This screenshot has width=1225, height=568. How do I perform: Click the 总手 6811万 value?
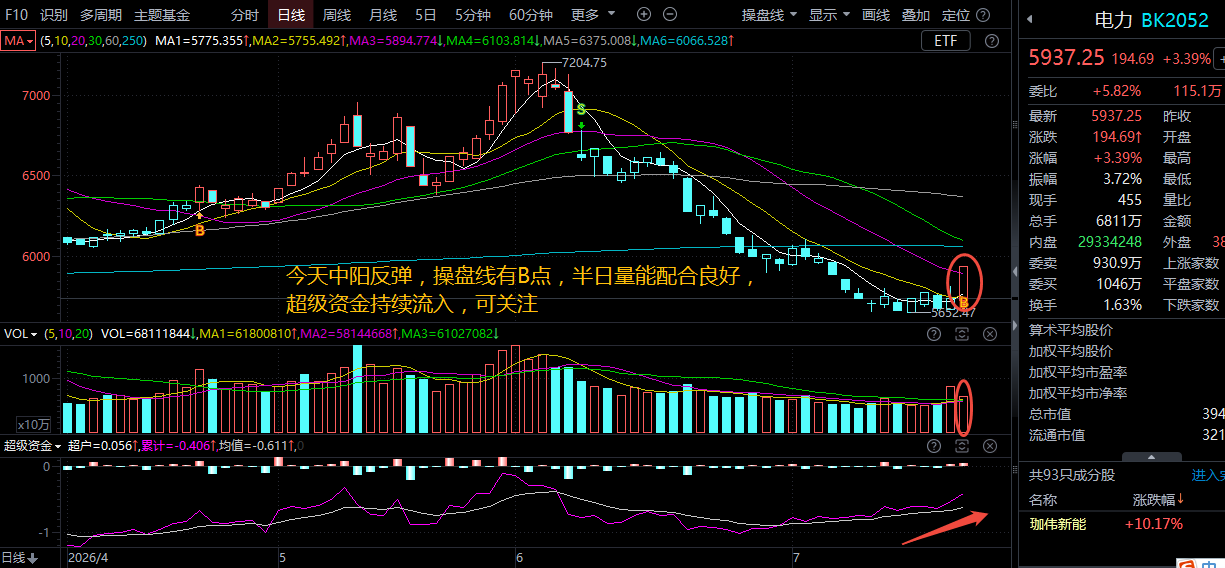1118,221
